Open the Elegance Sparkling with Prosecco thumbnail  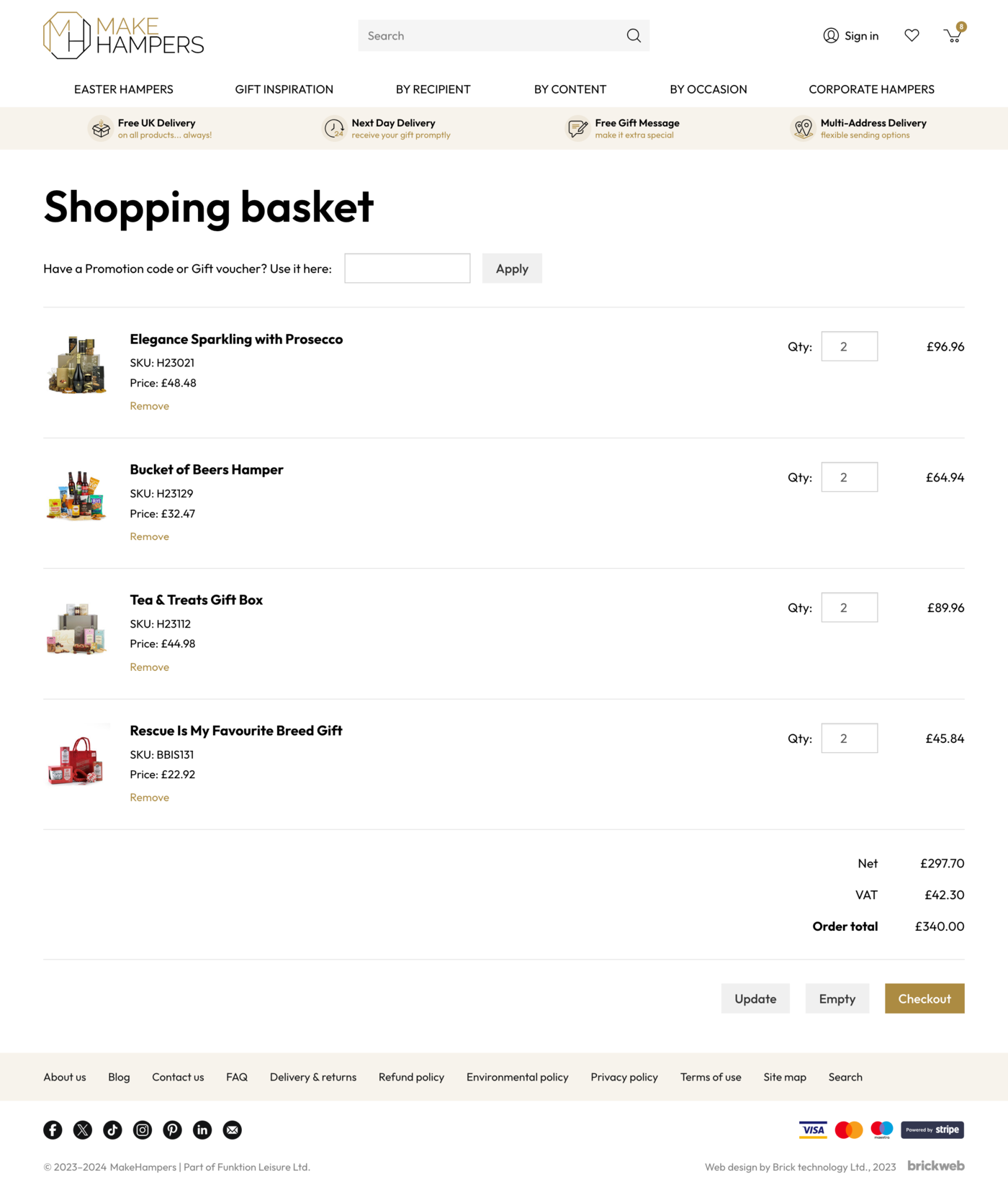[77, 365]
